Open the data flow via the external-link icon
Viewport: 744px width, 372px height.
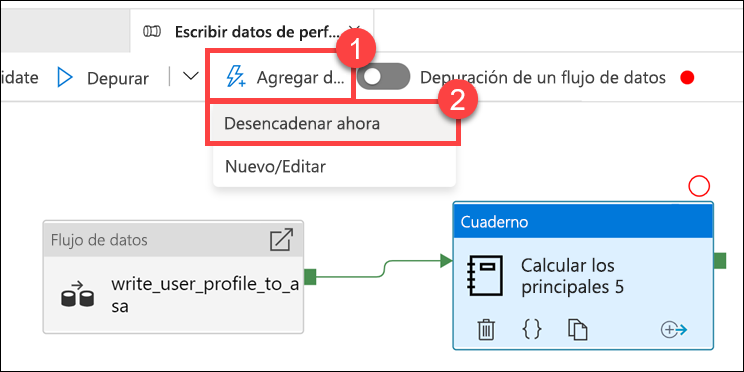tap(281, 240)
